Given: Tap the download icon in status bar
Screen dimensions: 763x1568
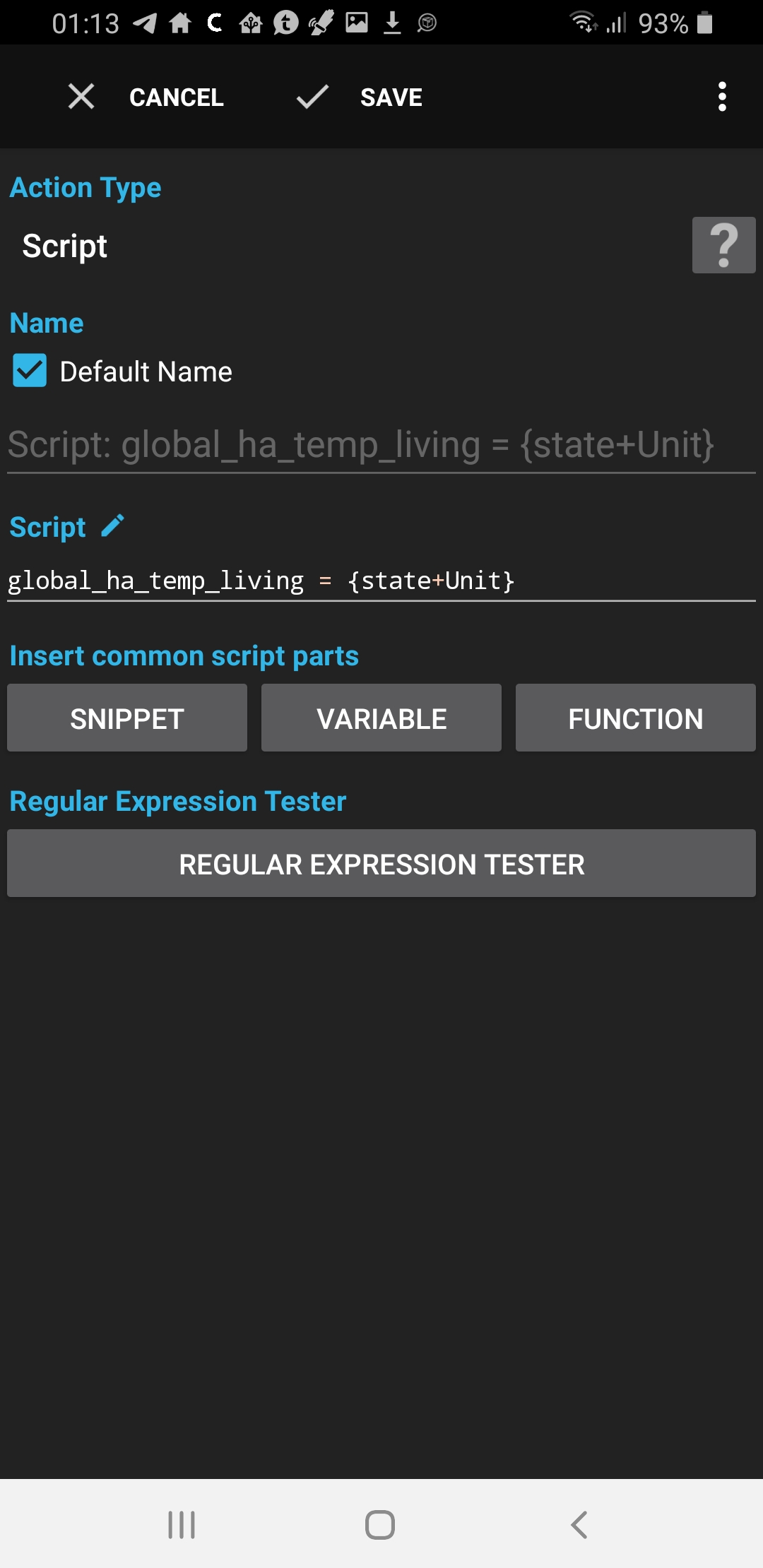Looking at the screenshot, I should point(392,23).
